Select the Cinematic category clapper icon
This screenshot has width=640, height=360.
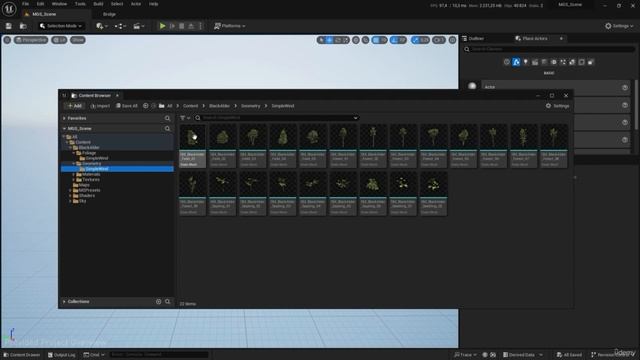[x=535, y=62]
